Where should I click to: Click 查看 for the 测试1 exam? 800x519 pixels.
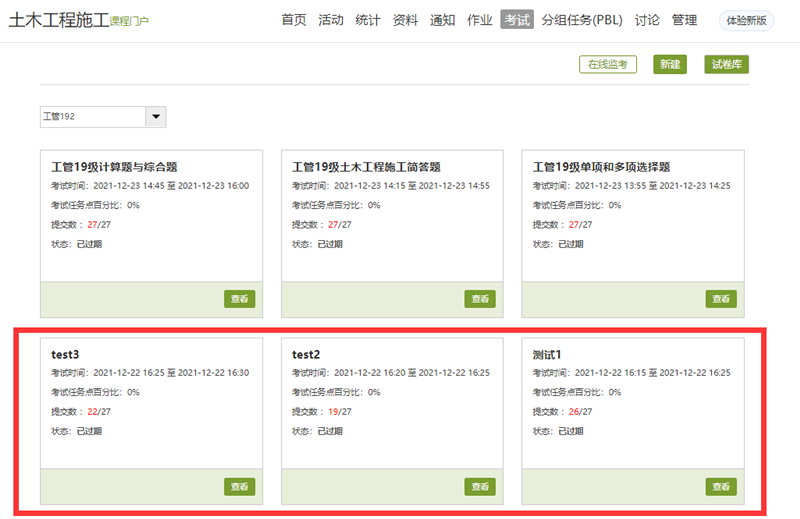[720, 487]
